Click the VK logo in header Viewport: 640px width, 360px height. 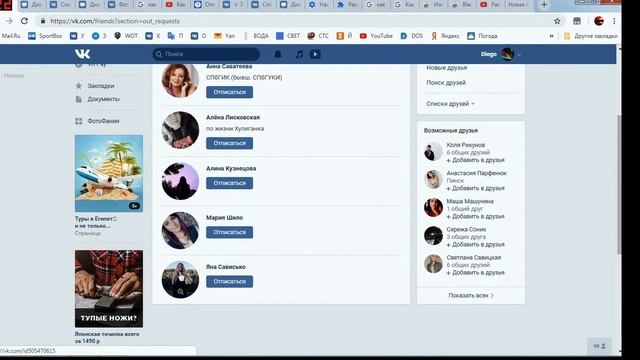coord(82,54)
